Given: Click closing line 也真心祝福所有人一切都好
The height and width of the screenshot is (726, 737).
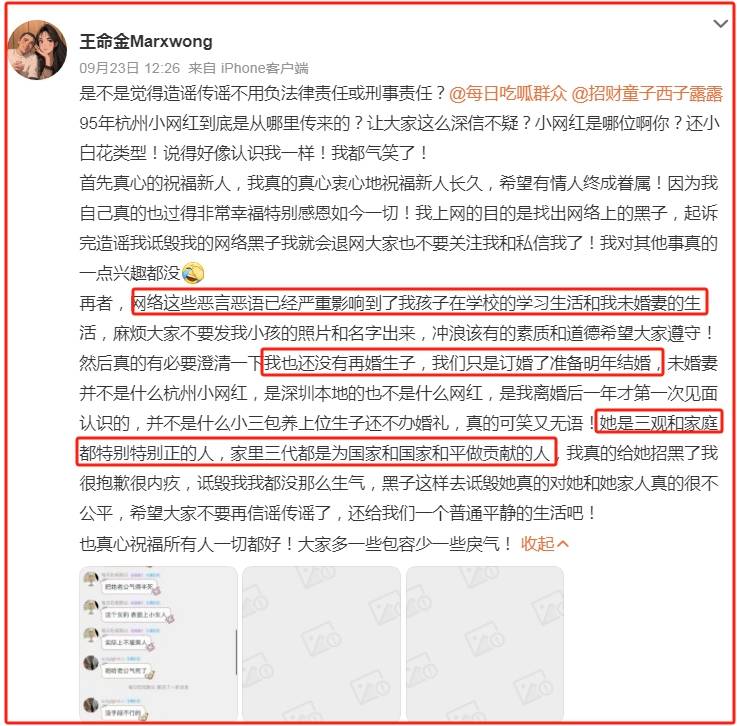Looking at the screenshot, I should 296,544.
